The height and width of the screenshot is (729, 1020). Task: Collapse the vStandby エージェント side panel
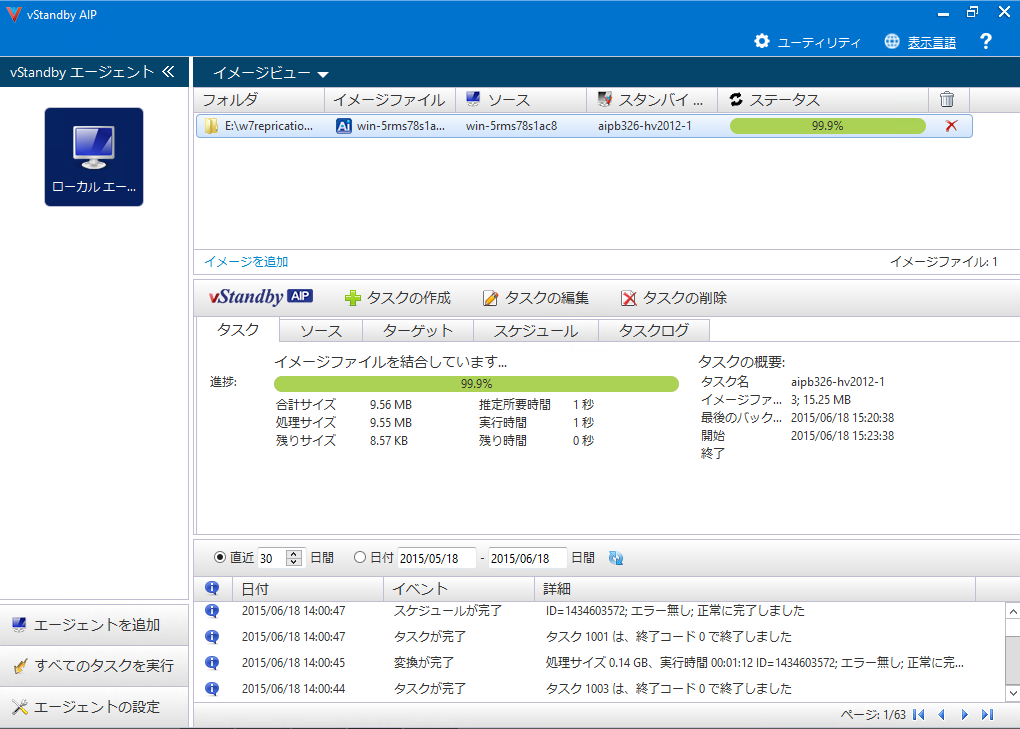click(168, 72)
